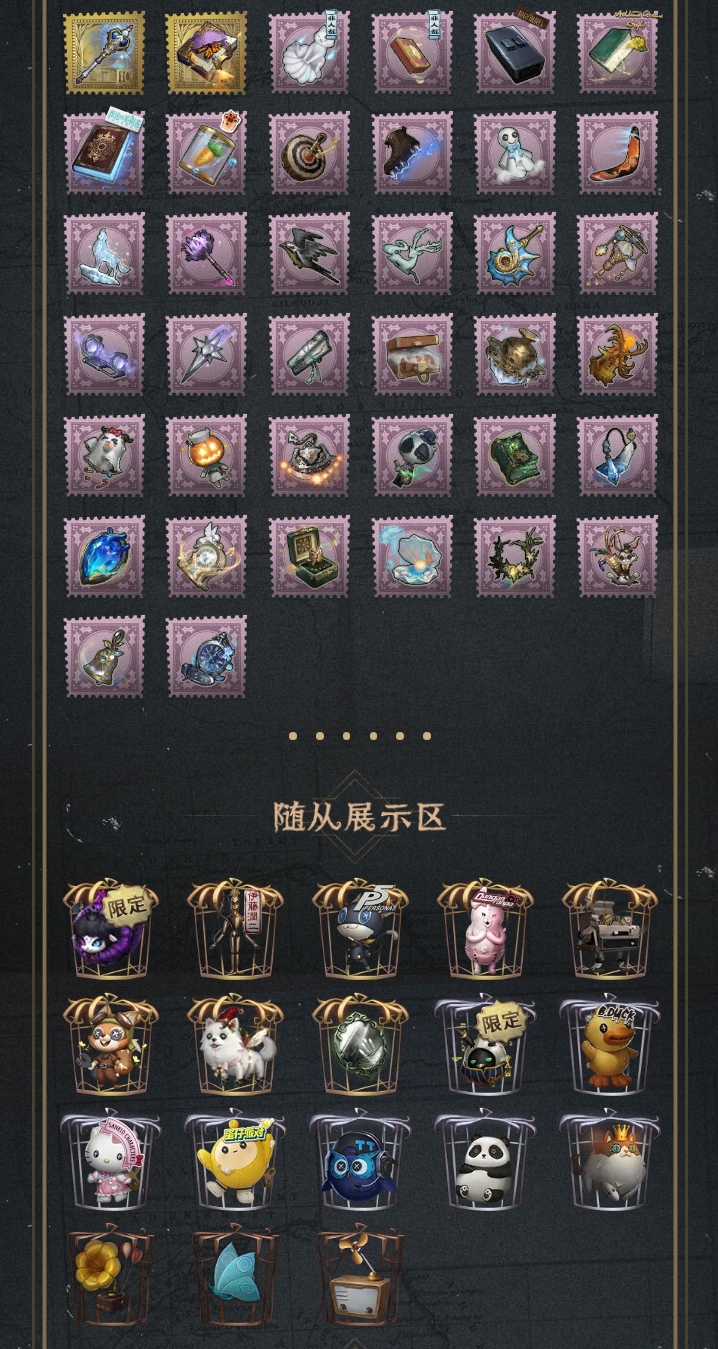
Task: Pick the Hello Kitty caged pet
Action: click(x=110, y=1160)
